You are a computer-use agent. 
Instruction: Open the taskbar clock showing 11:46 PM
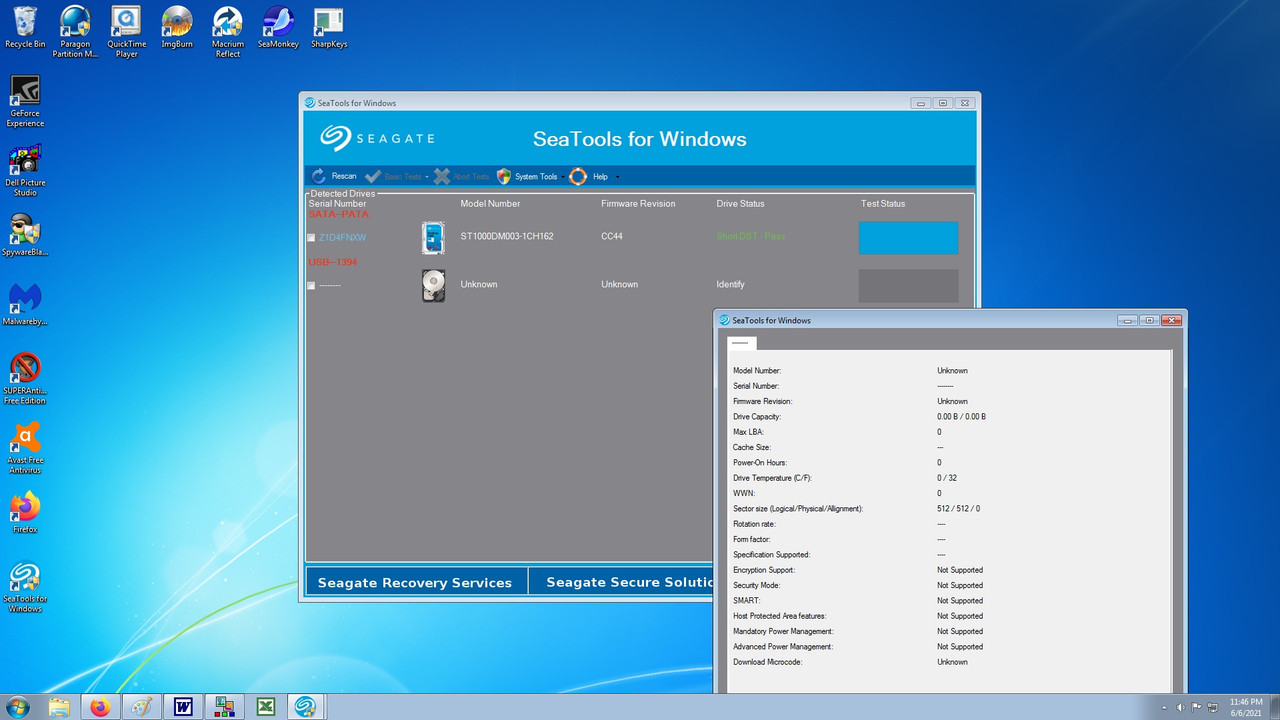(x=1245, y=707)
